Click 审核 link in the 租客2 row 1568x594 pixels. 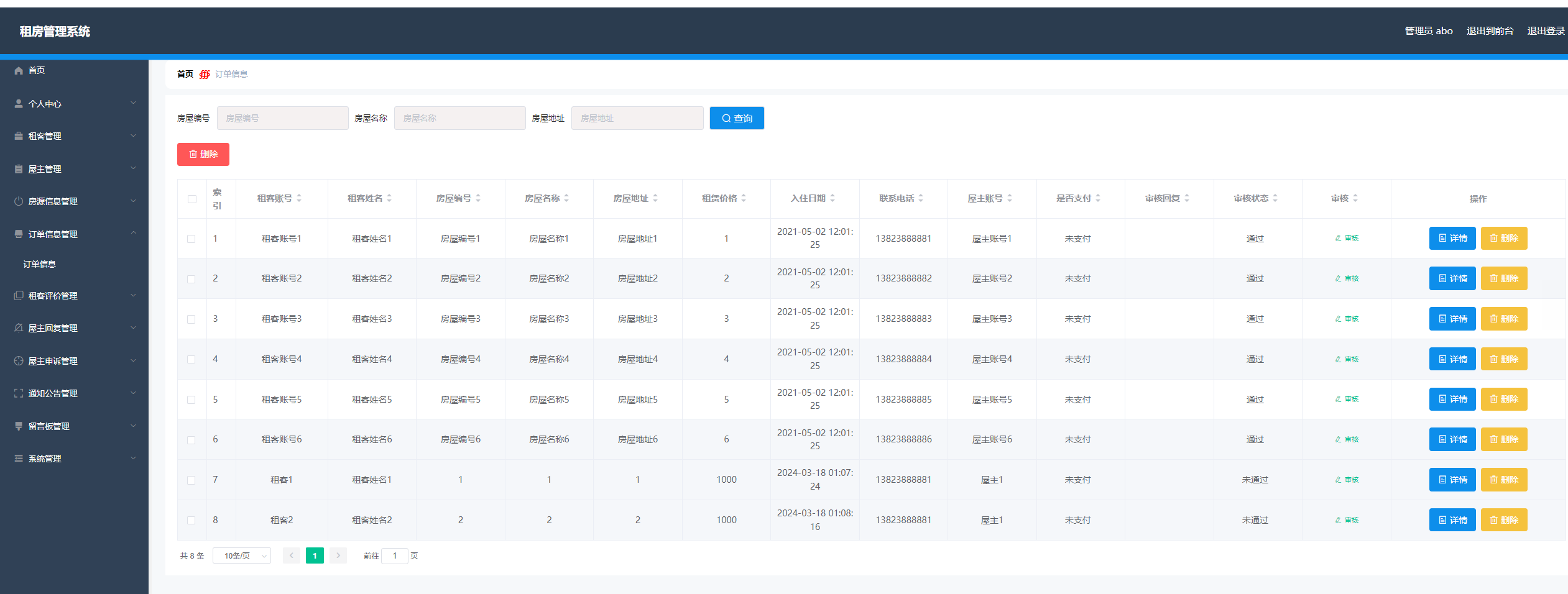coord(1347,520)
